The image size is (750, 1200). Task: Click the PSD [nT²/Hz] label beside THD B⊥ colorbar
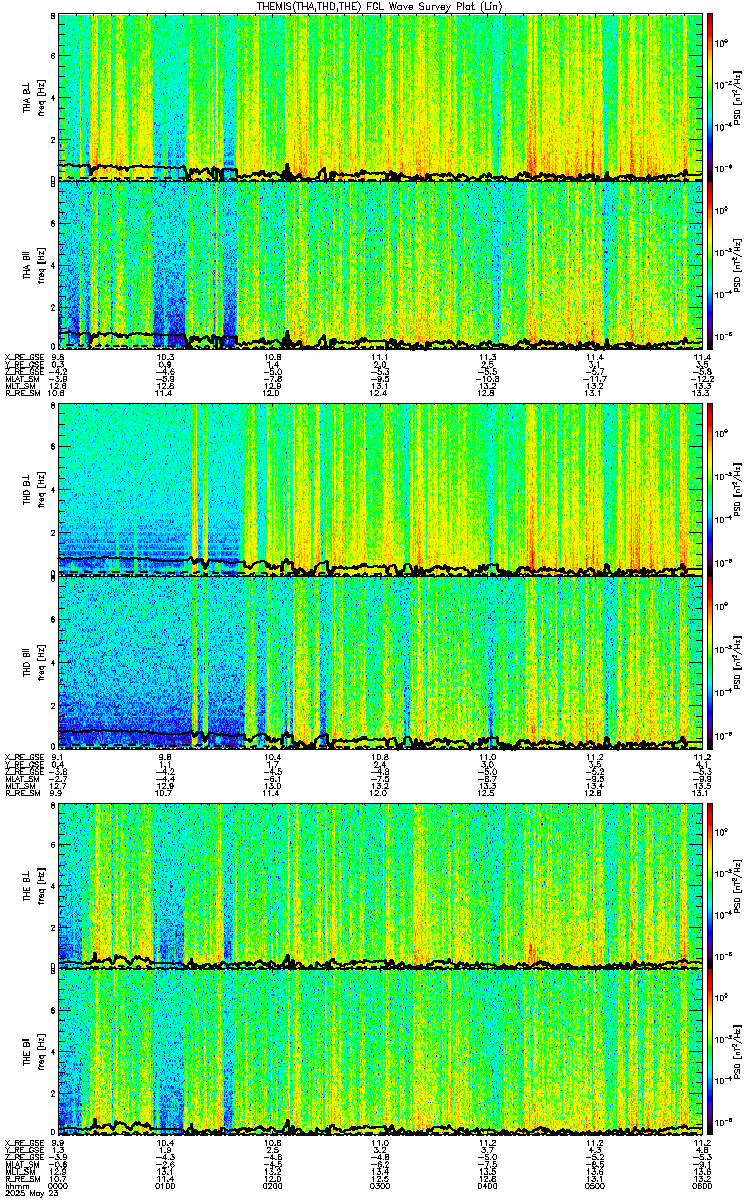740,491
